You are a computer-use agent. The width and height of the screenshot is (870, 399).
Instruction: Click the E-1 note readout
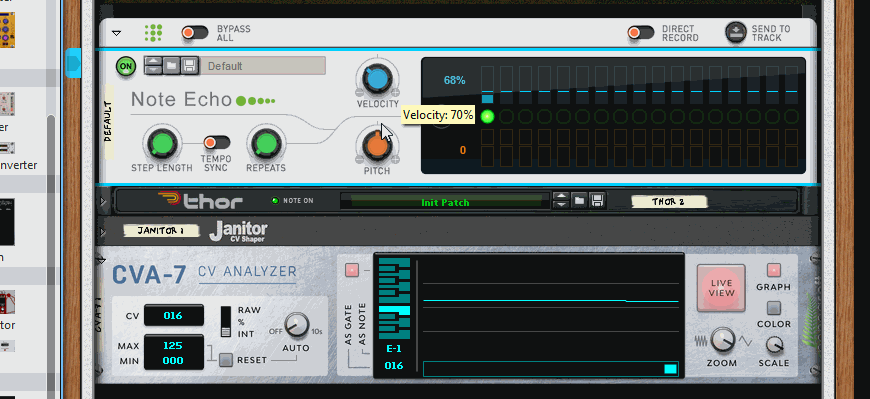[x=394, y=349]
